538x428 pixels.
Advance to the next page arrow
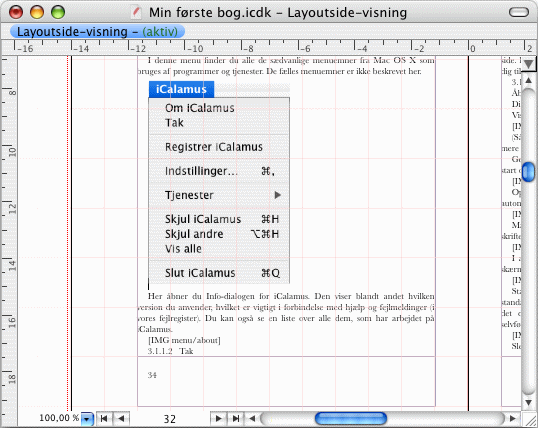218,418
